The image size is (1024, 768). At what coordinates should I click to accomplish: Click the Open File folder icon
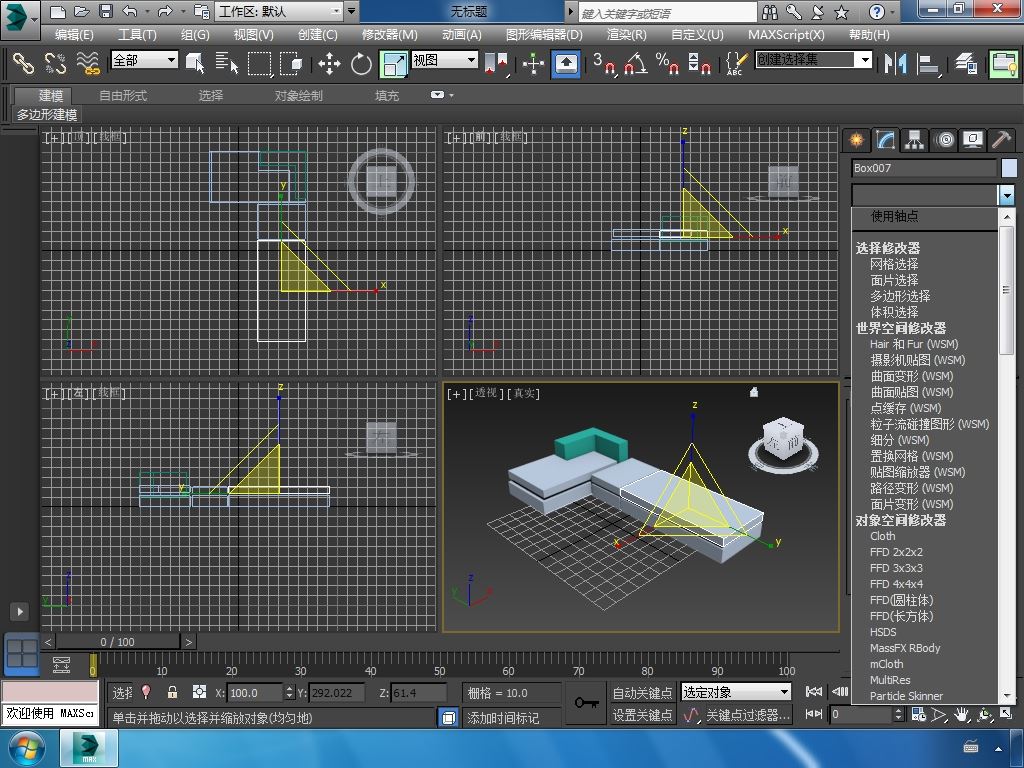coord(82,11)
